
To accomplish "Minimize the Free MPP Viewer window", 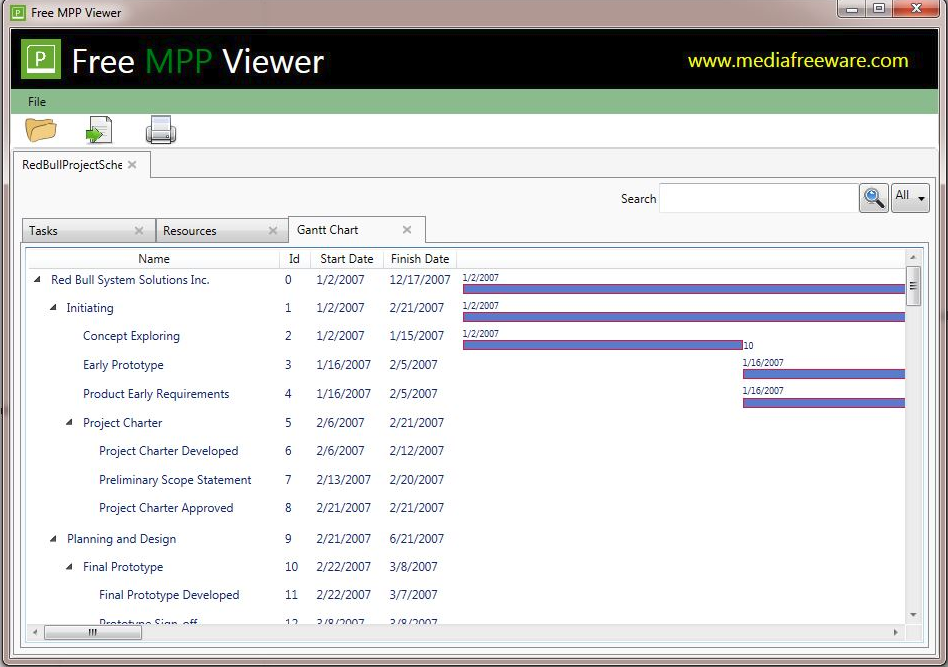I will tap(852, 8).
